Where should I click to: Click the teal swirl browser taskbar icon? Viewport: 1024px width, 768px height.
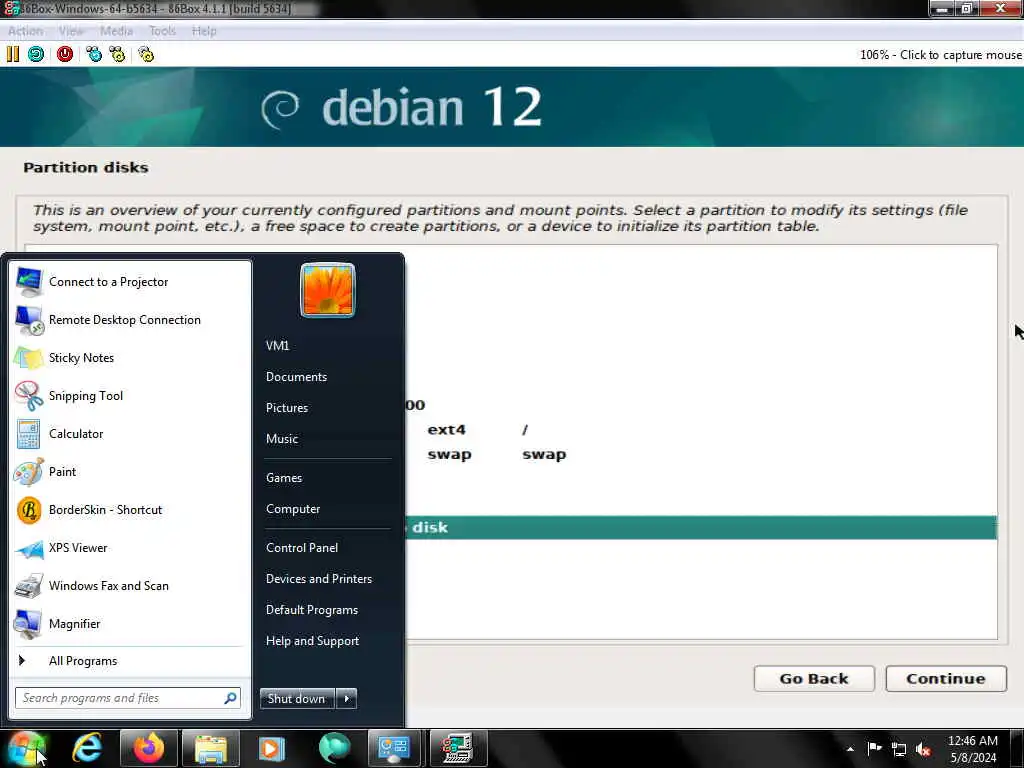pyautogui.click(x=334, y=748)
